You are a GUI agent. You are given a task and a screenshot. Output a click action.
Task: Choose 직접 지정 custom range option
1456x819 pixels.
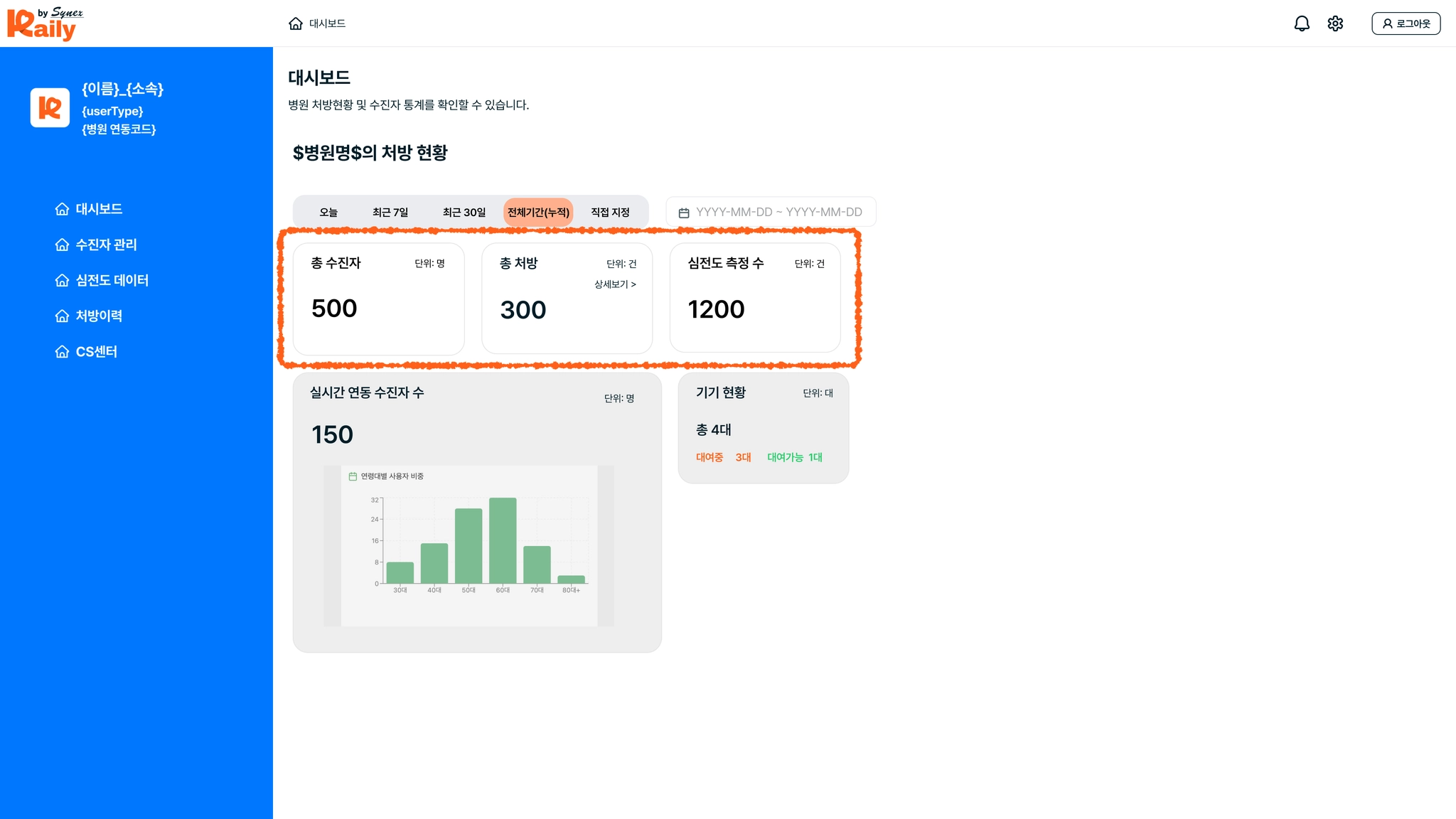[610, 212]
